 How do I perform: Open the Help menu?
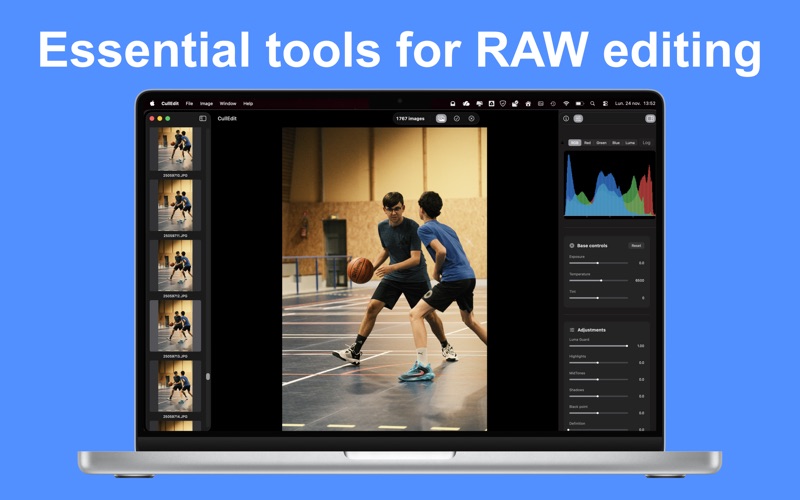pos(248,104)
